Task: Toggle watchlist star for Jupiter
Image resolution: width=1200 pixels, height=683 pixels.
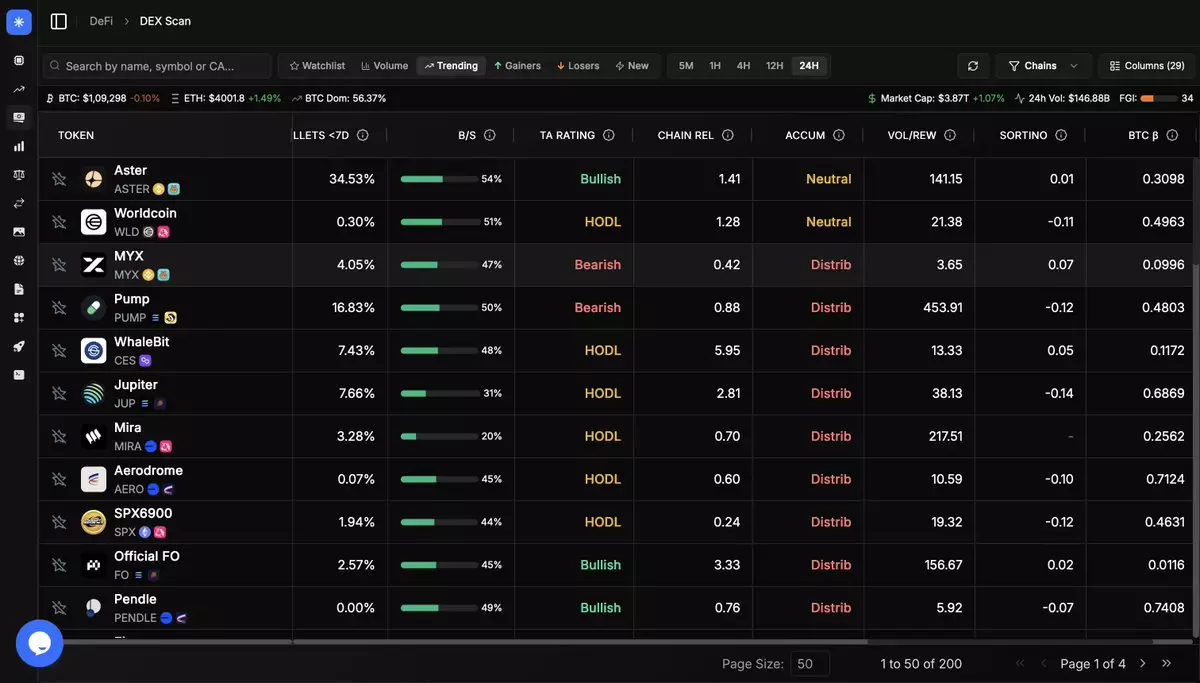Action: (59, 394)
